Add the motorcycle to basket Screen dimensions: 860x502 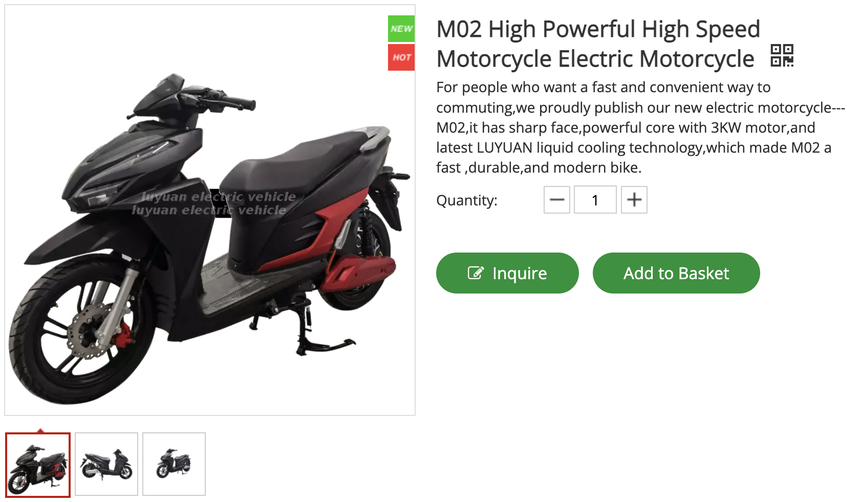[x=676, y=273]
